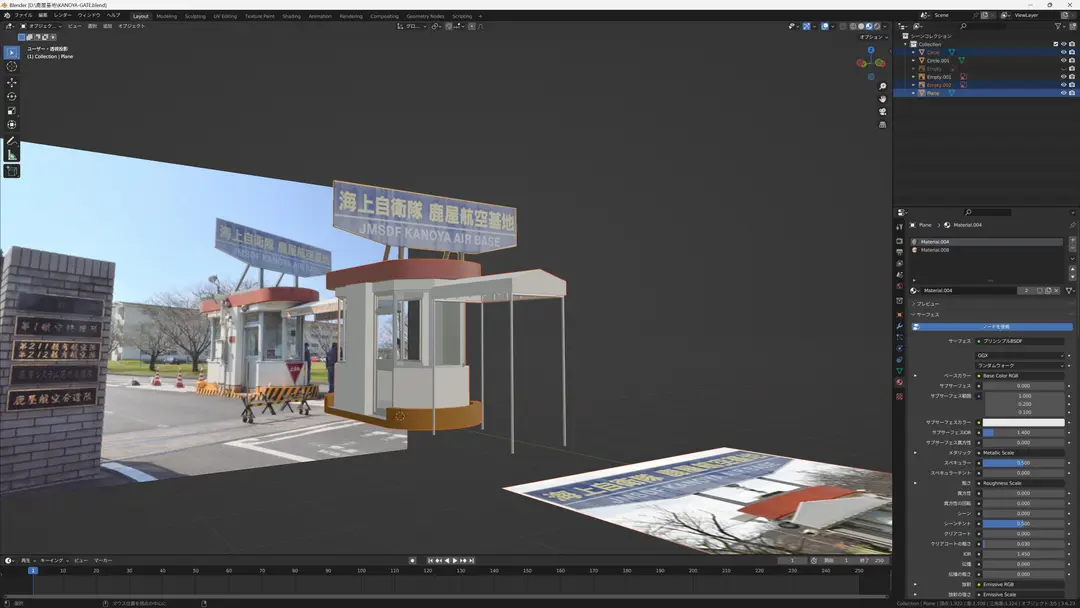Open the Output properties tab
Image resolution: width=1080 pixels, height=608 pixels.
coord(900,253)
